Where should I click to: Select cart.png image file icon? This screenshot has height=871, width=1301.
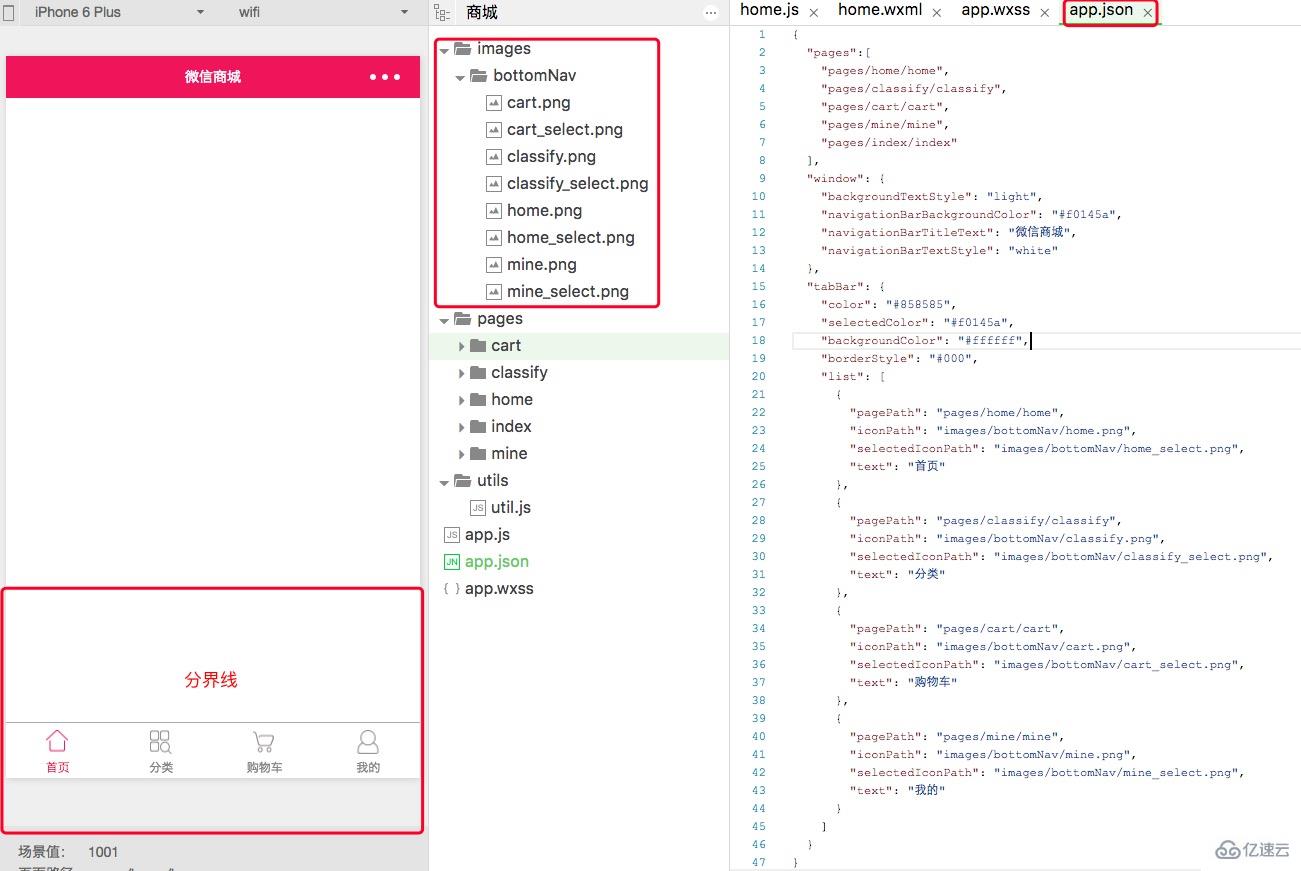click(x=493, y=103)
